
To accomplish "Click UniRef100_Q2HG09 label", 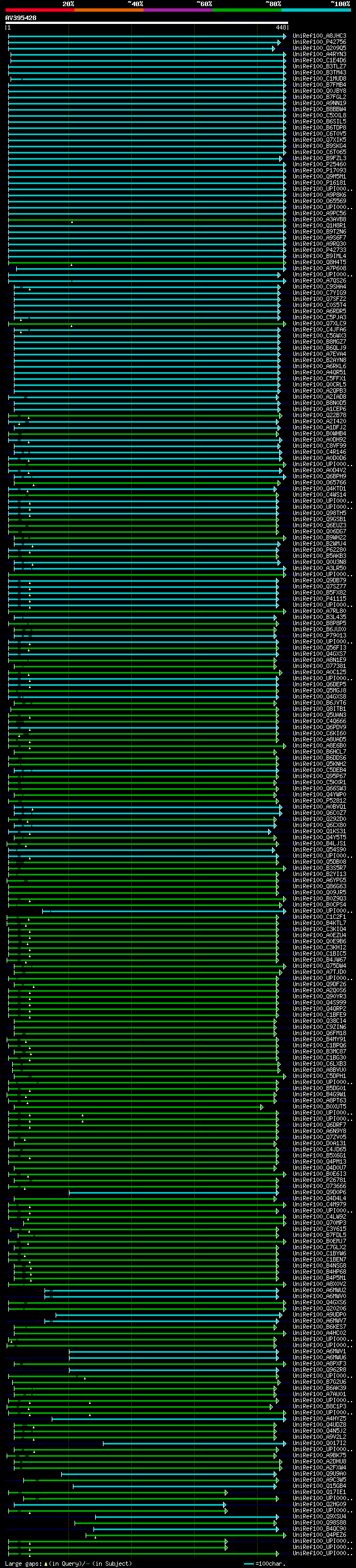I will point(319,1505).
